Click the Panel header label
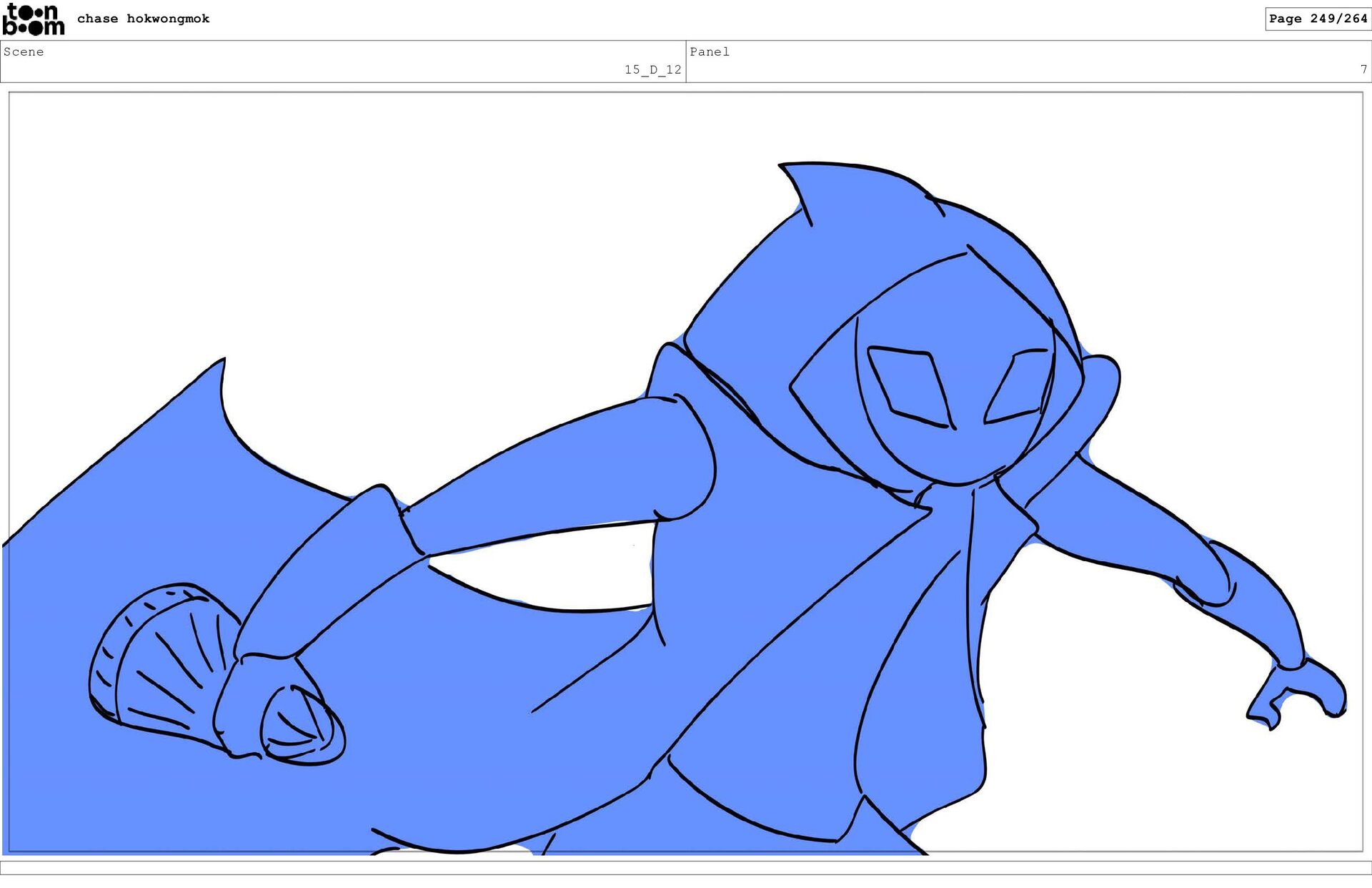 pos(709,51)
